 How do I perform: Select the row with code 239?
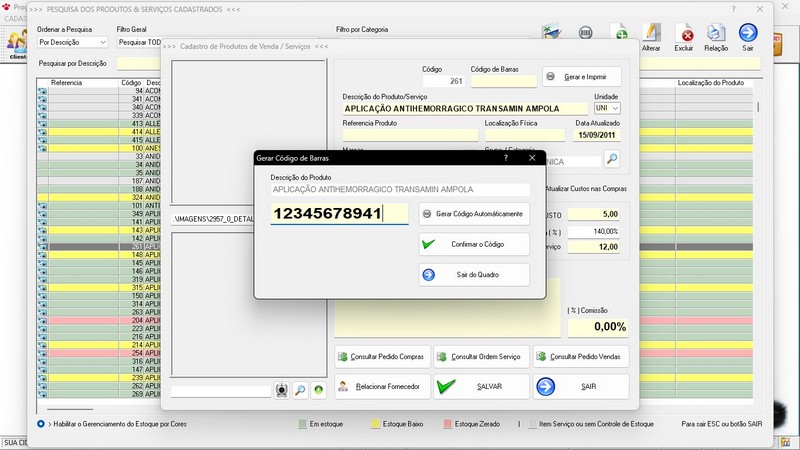(x=99, y=378)
